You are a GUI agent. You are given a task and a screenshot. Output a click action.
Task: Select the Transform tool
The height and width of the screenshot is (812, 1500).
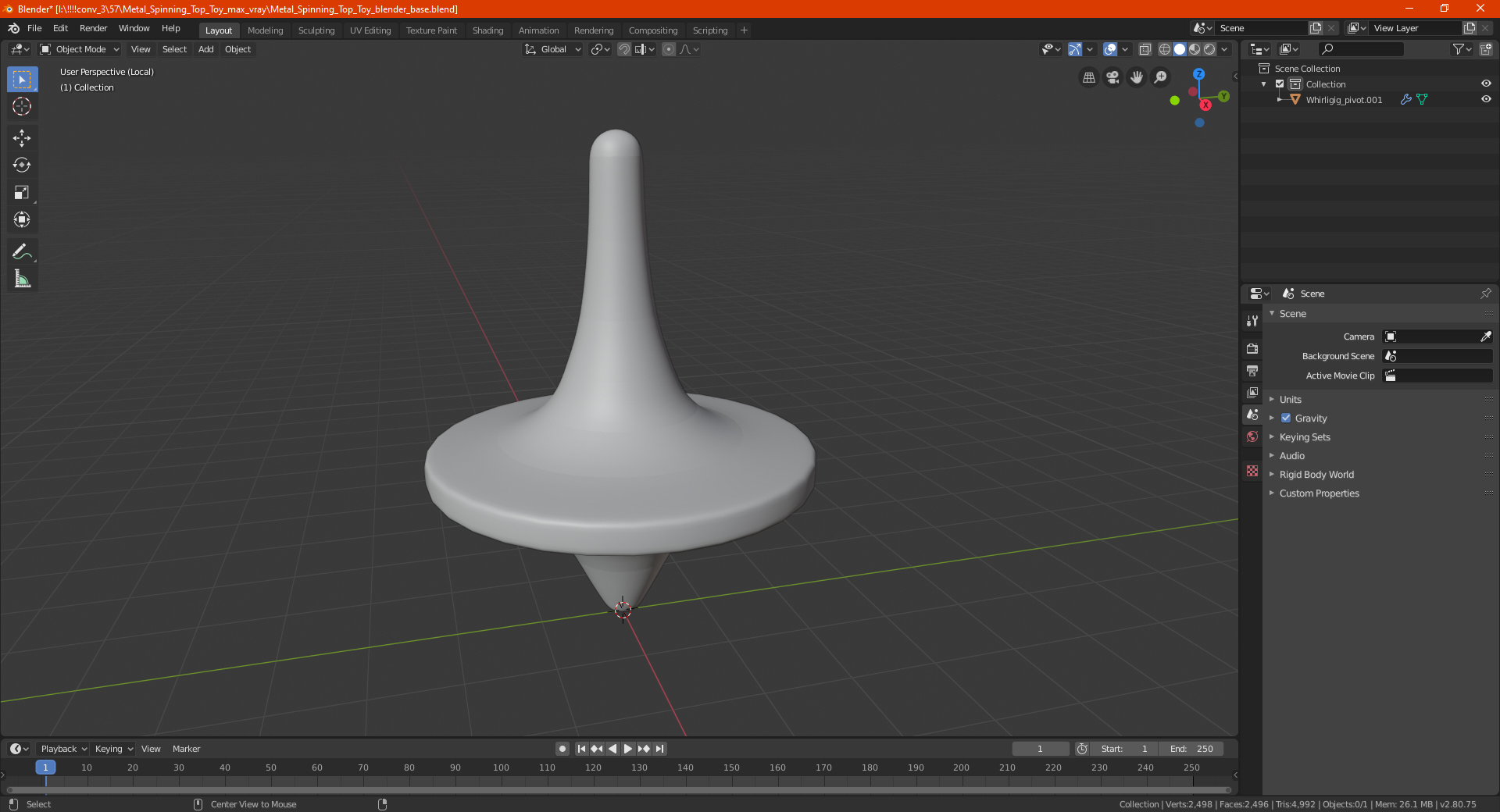click(22, 220)
